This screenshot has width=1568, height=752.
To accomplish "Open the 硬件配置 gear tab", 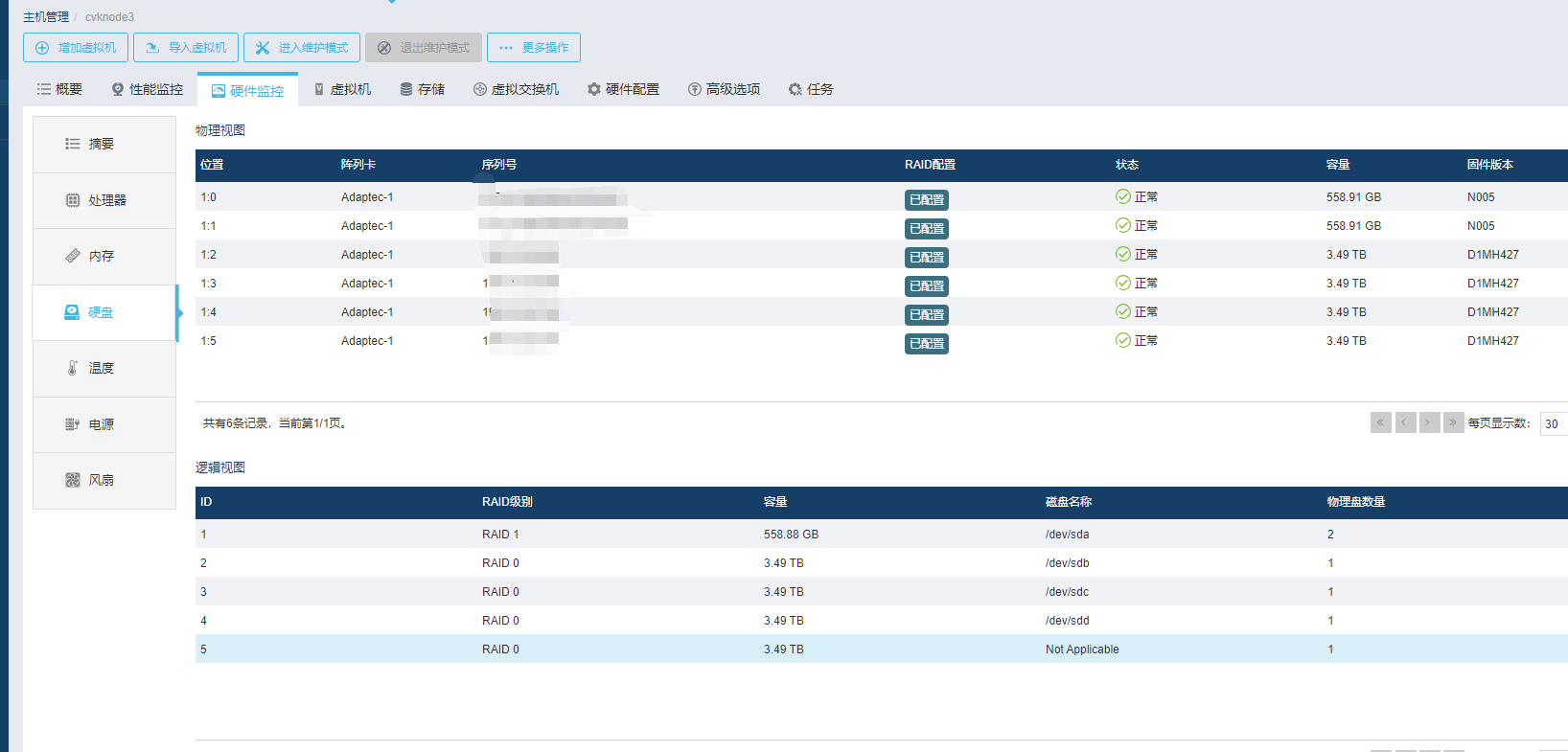I will coord(623,89).
